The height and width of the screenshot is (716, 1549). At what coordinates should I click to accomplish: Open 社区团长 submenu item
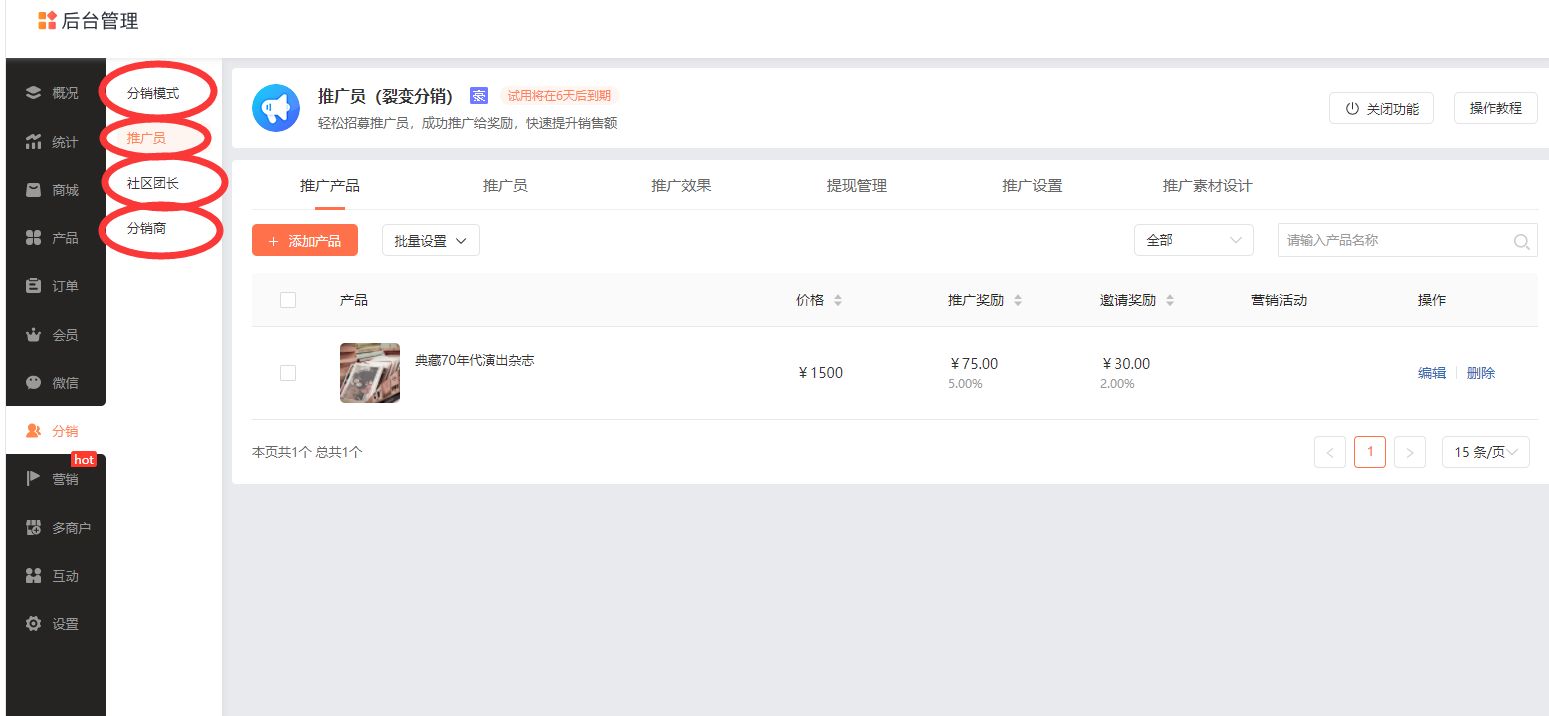tap(153, 183)
